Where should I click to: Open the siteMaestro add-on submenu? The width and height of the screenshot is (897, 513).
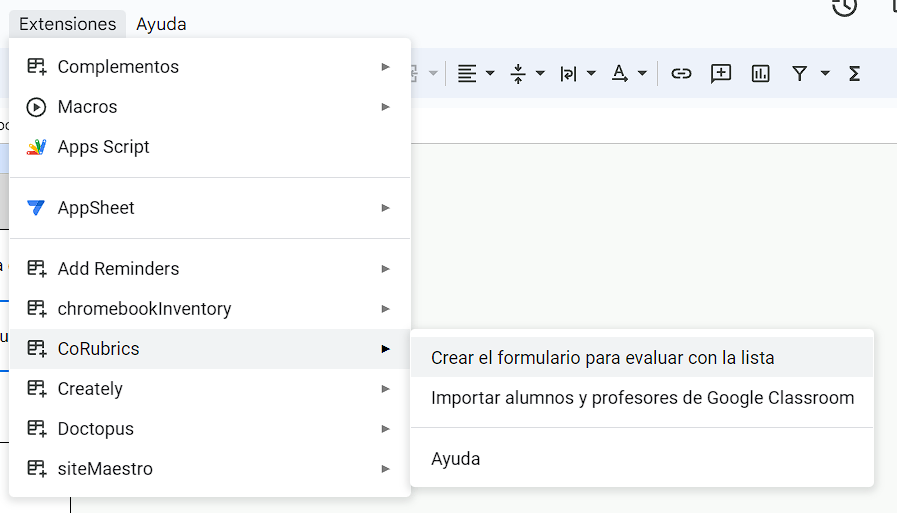(x=210, y=469)
